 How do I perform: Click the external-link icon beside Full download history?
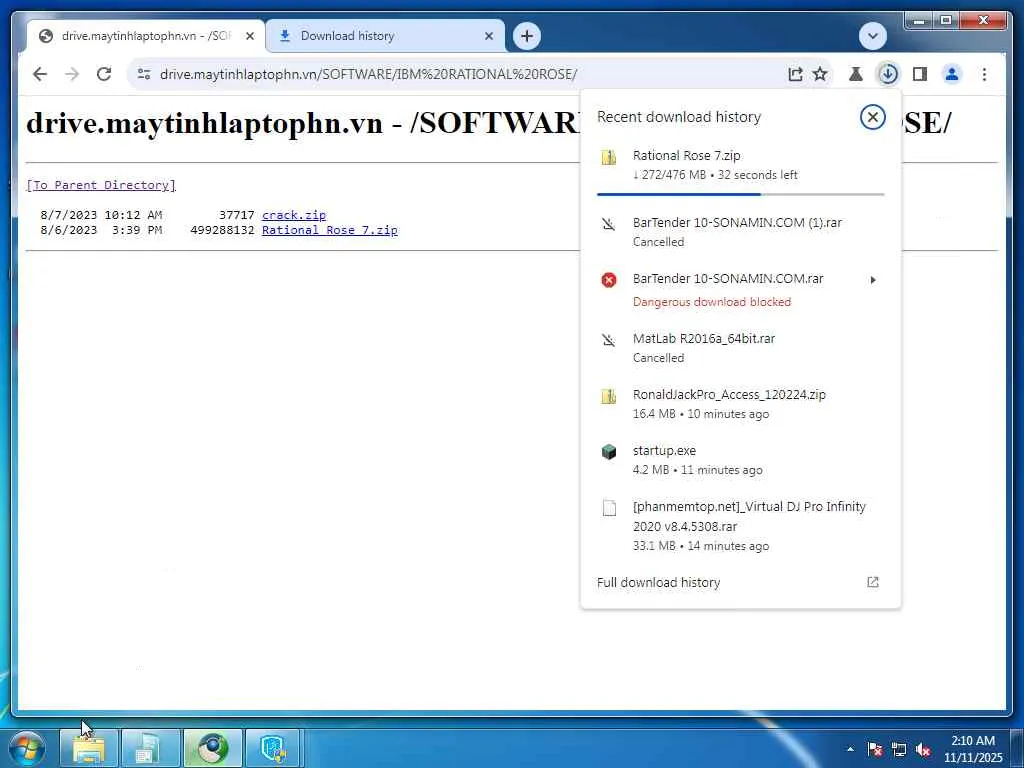(872, 582)
